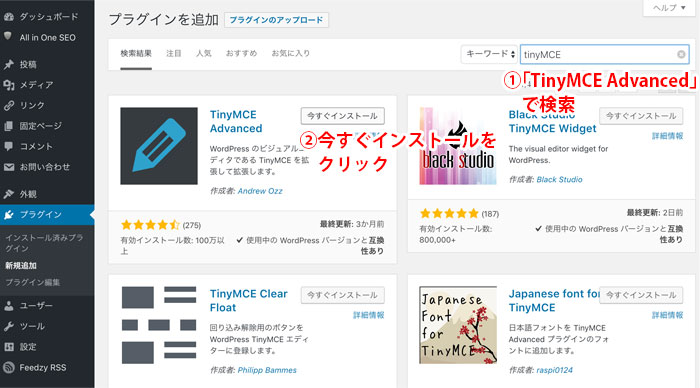Install TinyMCE Advanced with 今すぐインストール
The image size is (700, 388).
point(342,116)
